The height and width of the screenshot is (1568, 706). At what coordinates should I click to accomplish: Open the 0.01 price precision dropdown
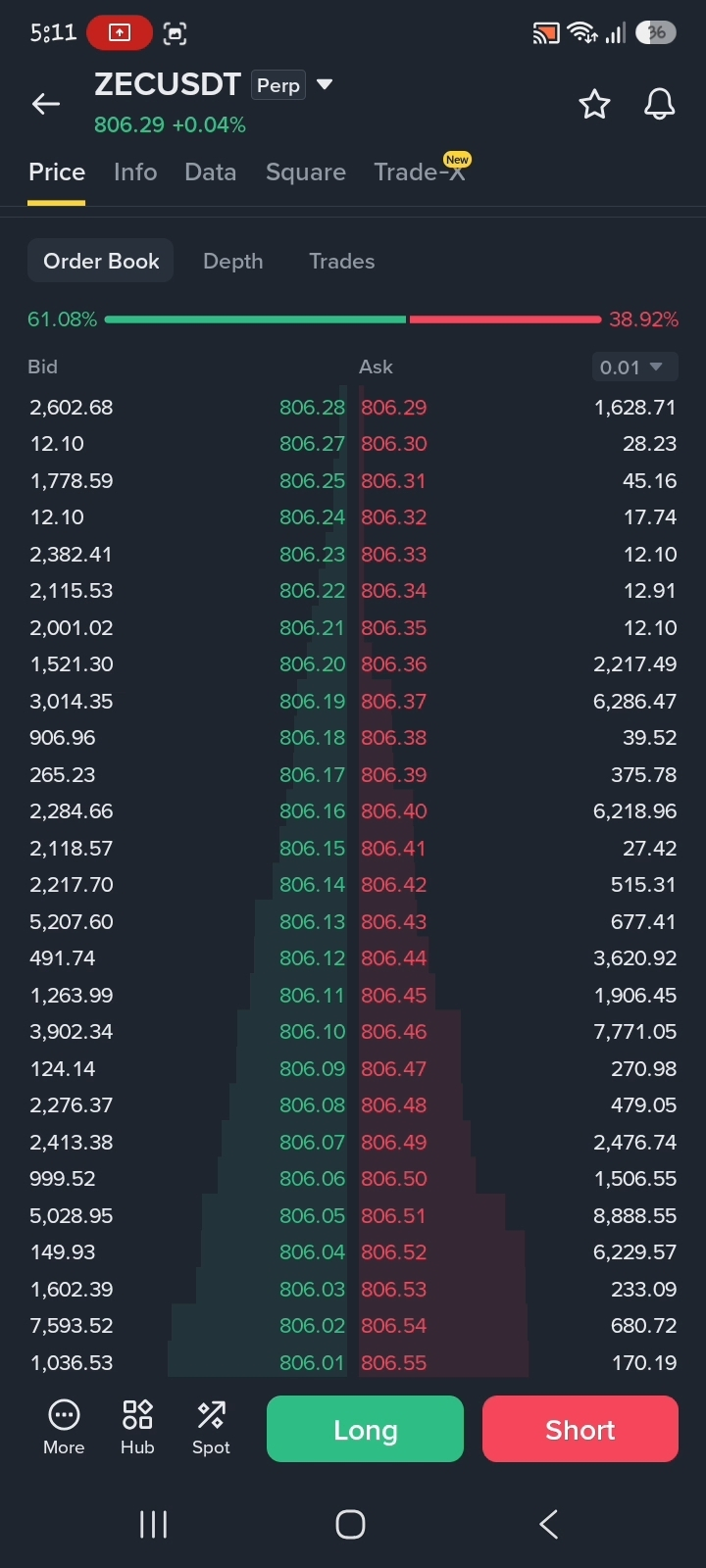click(x=634, y=367)
